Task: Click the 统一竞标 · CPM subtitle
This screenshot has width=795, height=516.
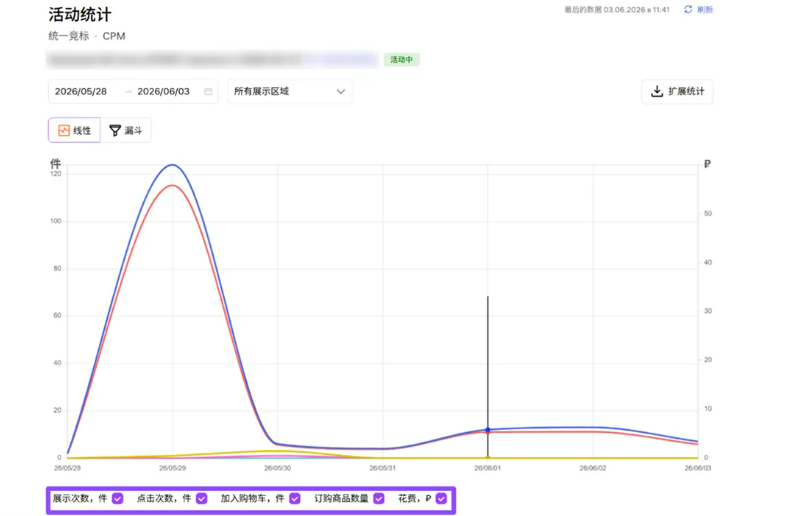Action: [x=87, y=36]
